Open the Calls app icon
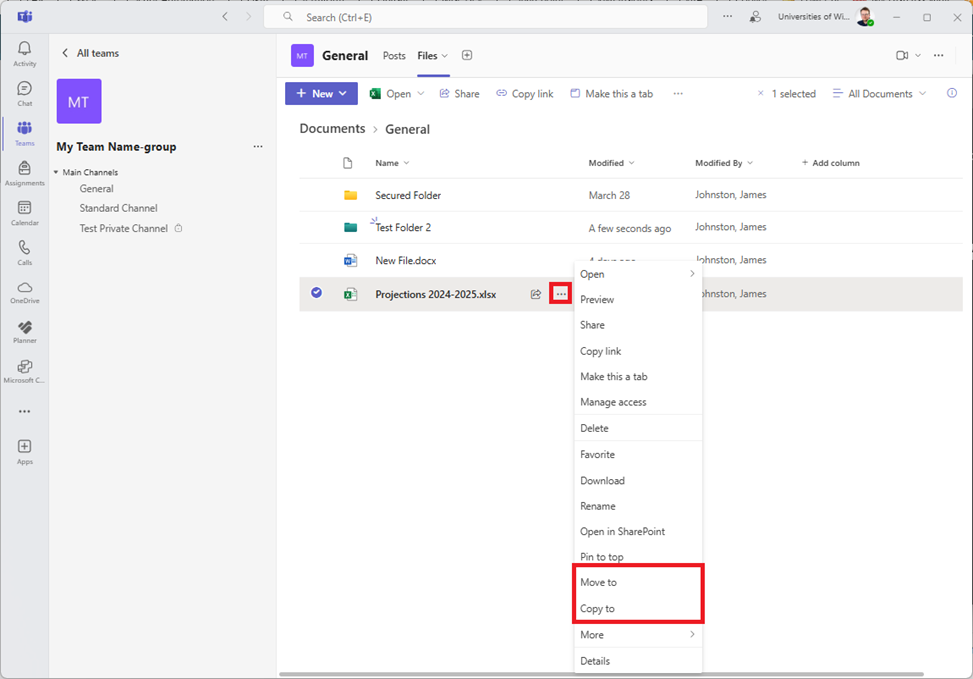The image size is (973, 679). pos(24,252)
